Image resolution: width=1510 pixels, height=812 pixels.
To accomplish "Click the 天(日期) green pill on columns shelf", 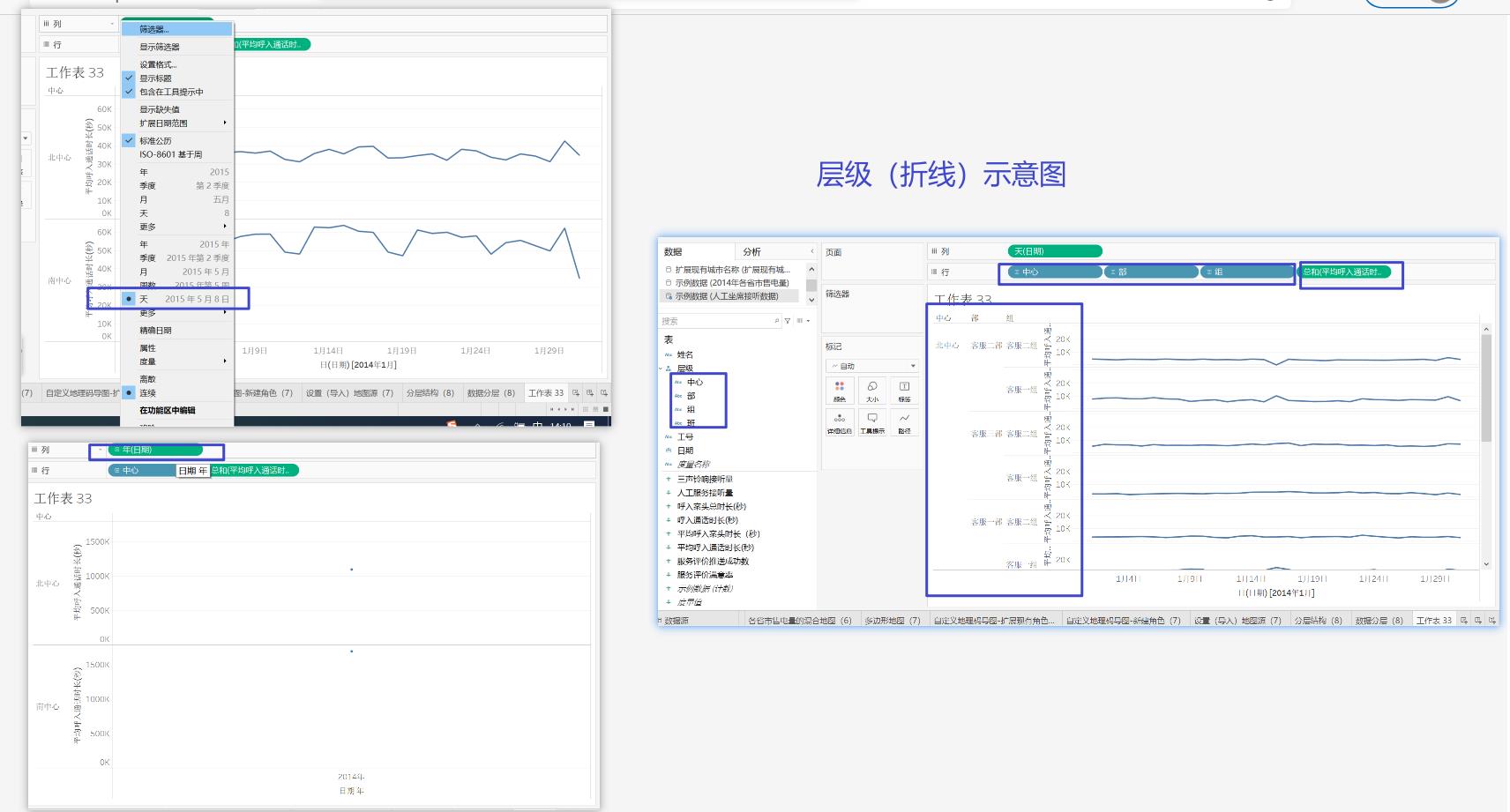I will tap(1055, 251).
